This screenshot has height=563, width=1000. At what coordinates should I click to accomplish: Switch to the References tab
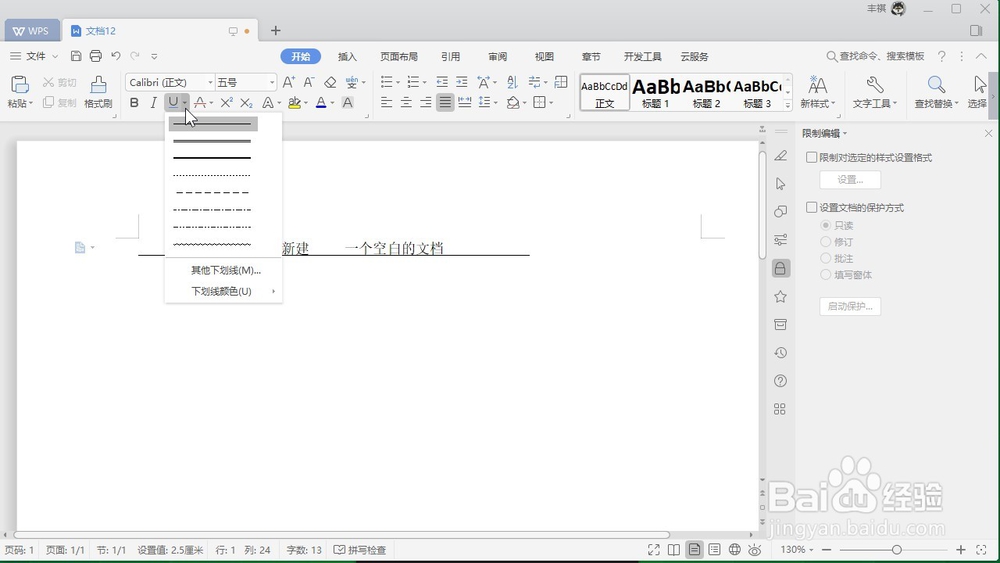(x=450, y=56)
